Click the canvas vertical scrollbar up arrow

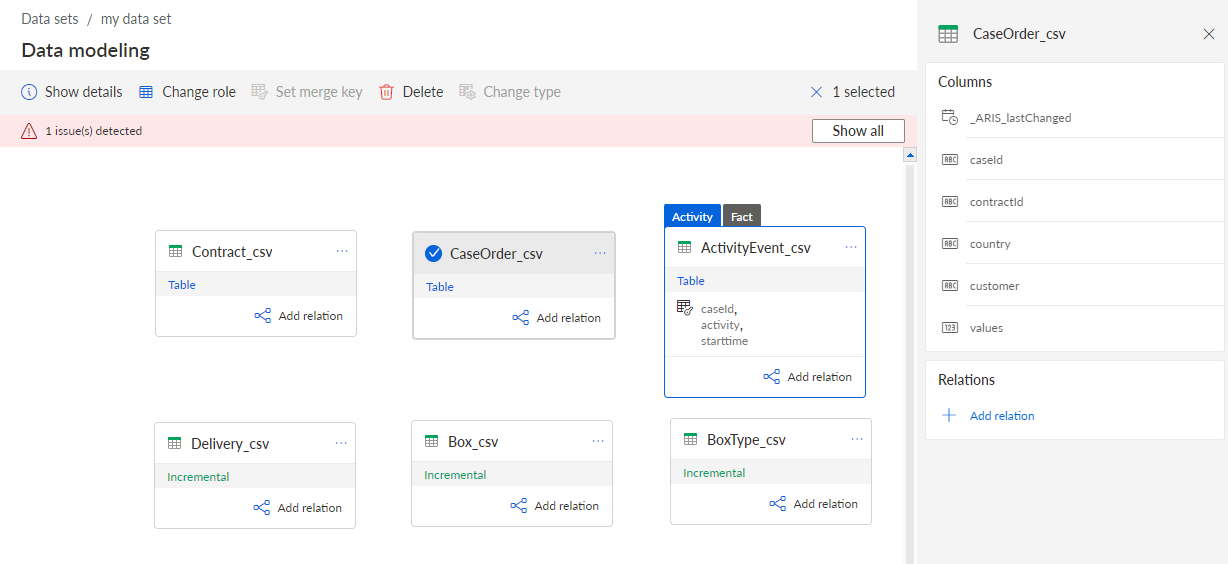click(x=910, y=155)
